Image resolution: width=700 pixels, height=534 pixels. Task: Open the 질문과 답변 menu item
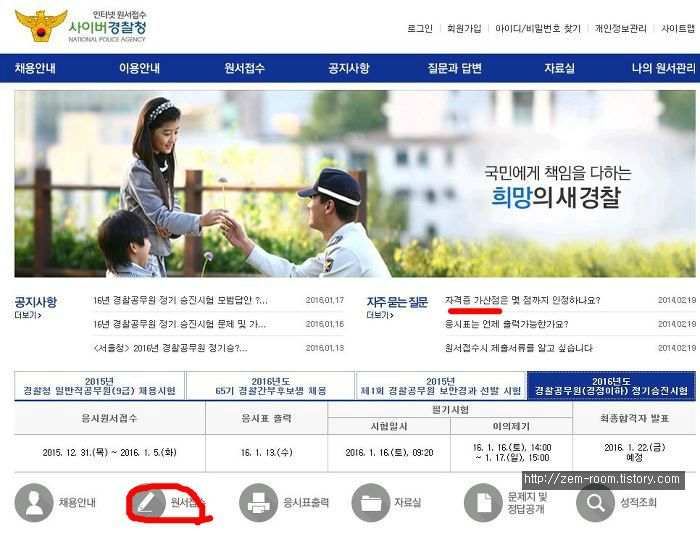pos(454,68)
